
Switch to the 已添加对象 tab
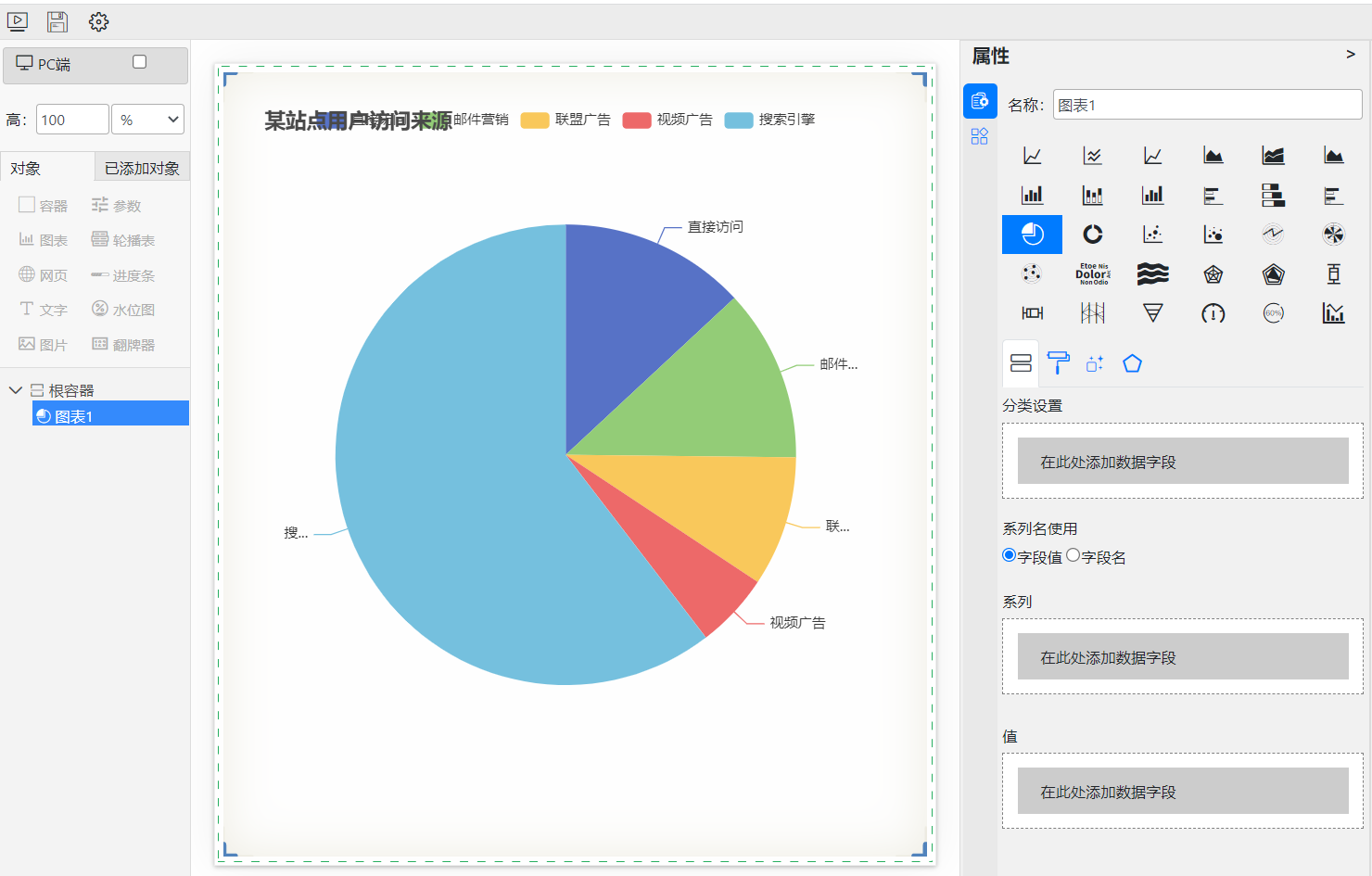tap(142, 168)
